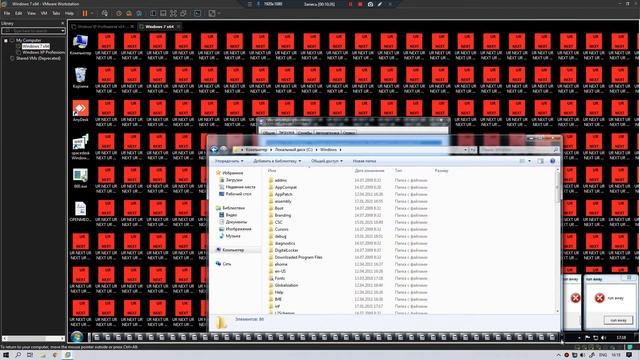640x360 pixels.
Task: Select the spacedesk desktop icon
Action: pyautogui.click(x=80, y=147)
